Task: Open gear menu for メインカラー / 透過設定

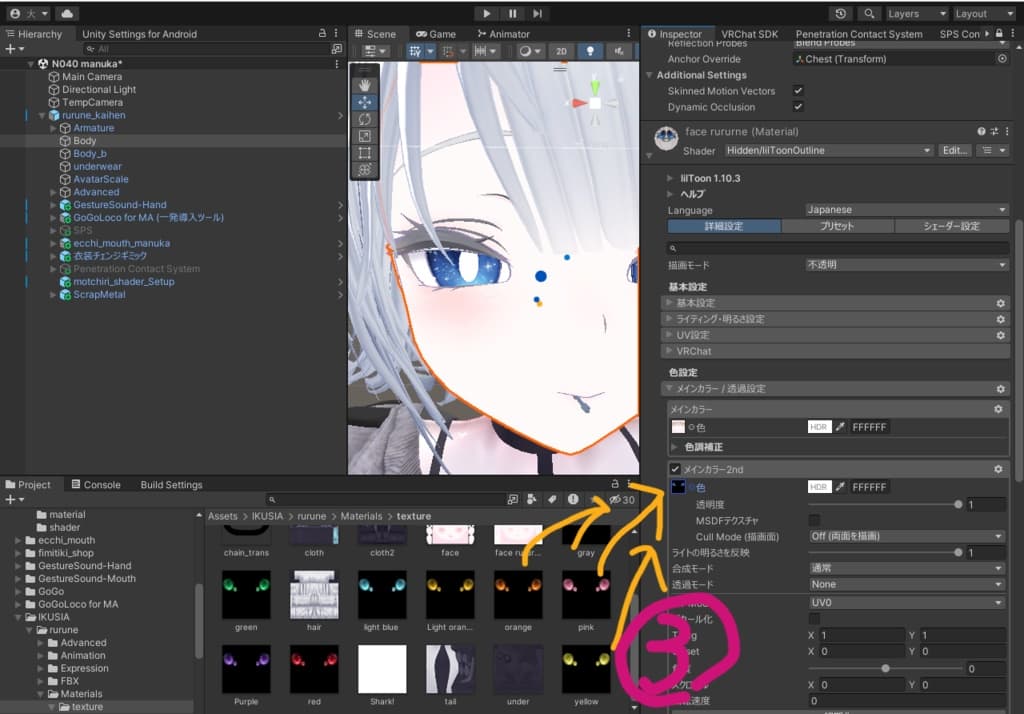Action: pos(1000,389)
